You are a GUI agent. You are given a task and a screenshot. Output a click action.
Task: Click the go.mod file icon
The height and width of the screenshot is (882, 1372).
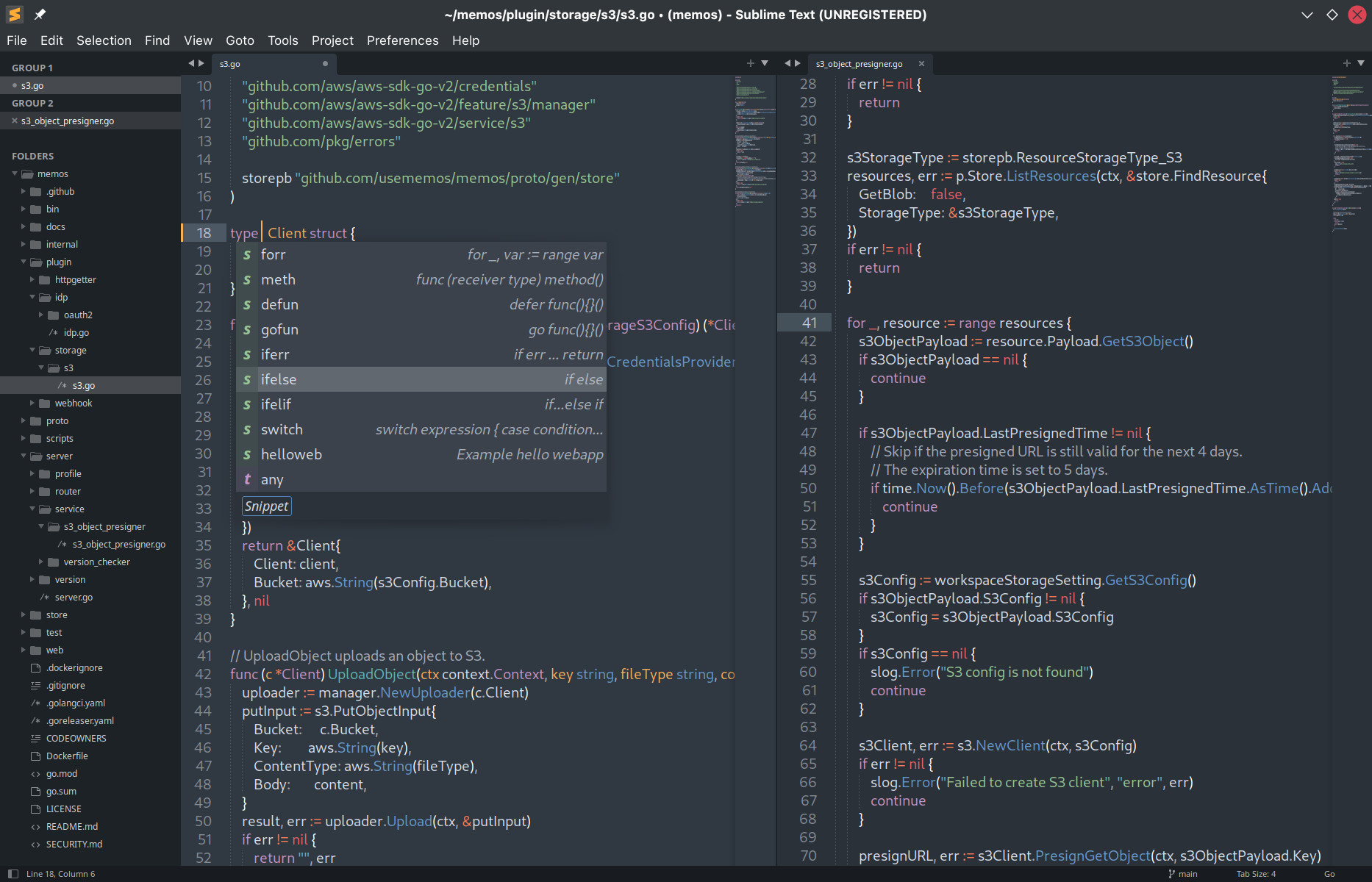pos(35,774)
